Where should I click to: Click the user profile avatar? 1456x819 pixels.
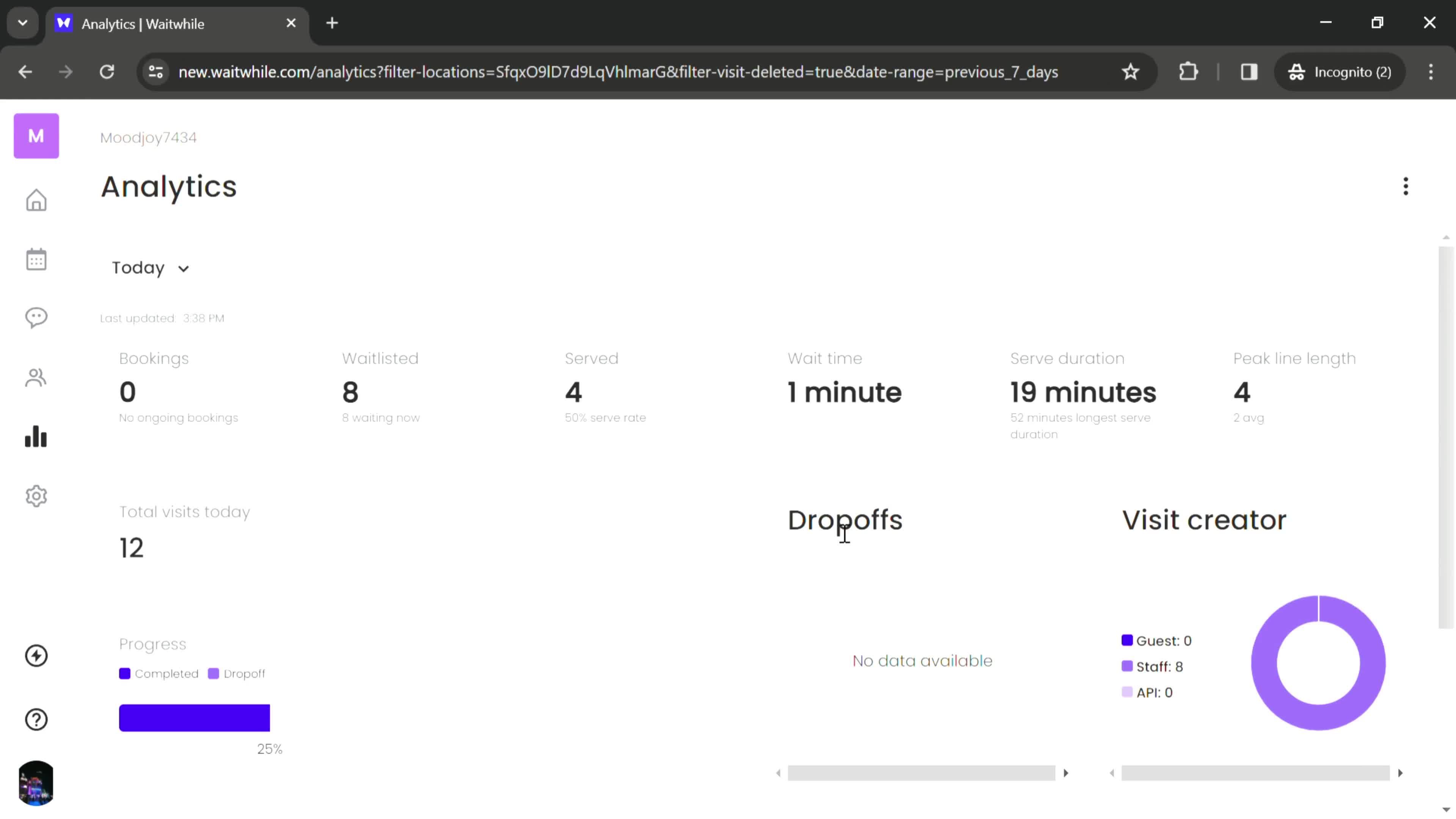click(x=36, y=783)
